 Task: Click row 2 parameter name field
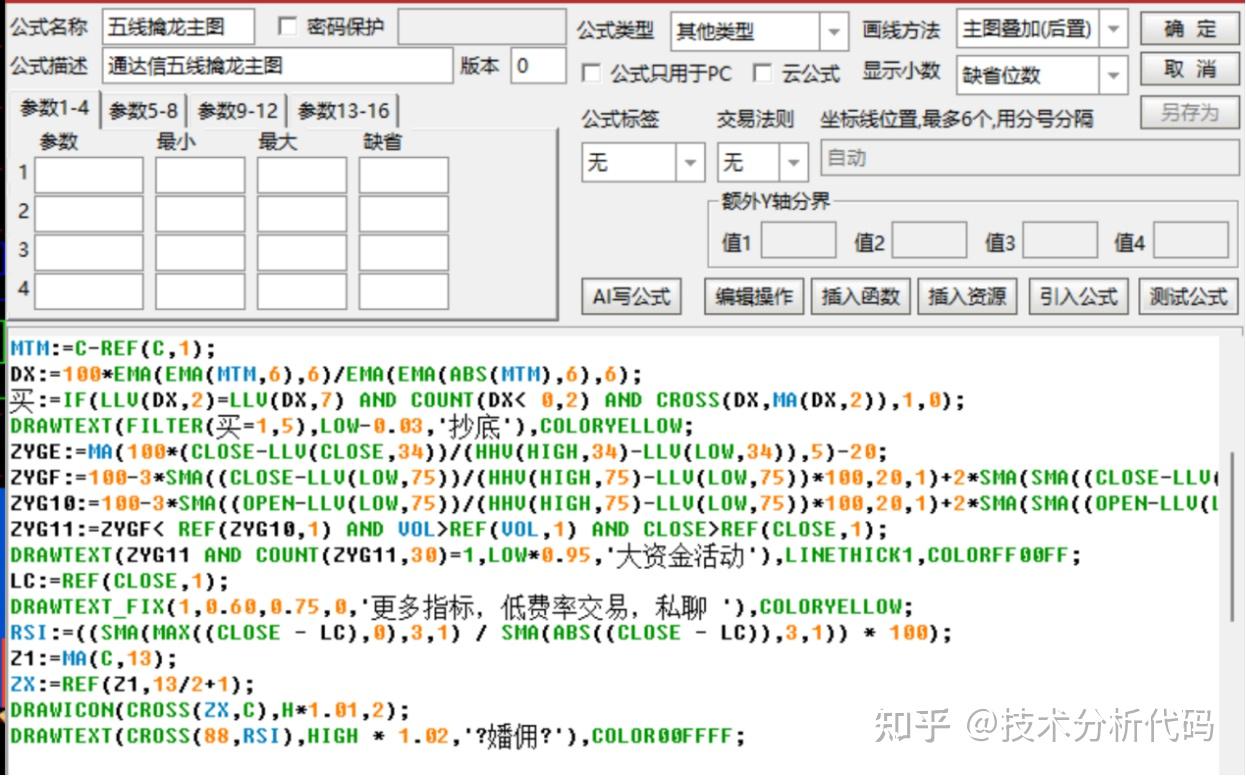(89, 213)
